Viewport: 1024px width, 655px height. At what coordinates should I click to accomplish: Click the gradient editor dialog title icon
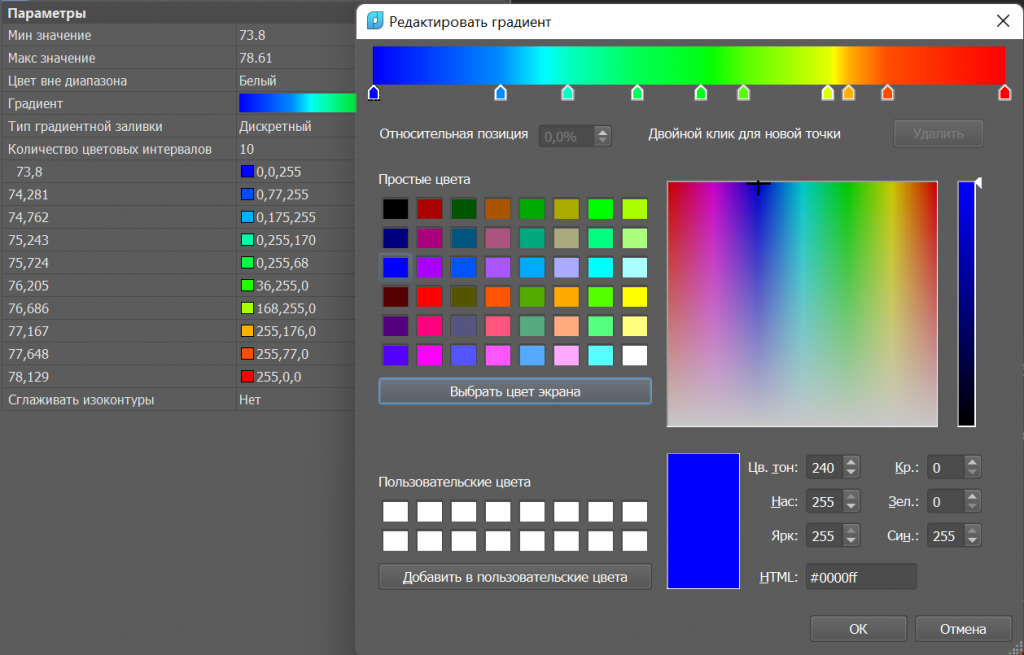point(375,21)
